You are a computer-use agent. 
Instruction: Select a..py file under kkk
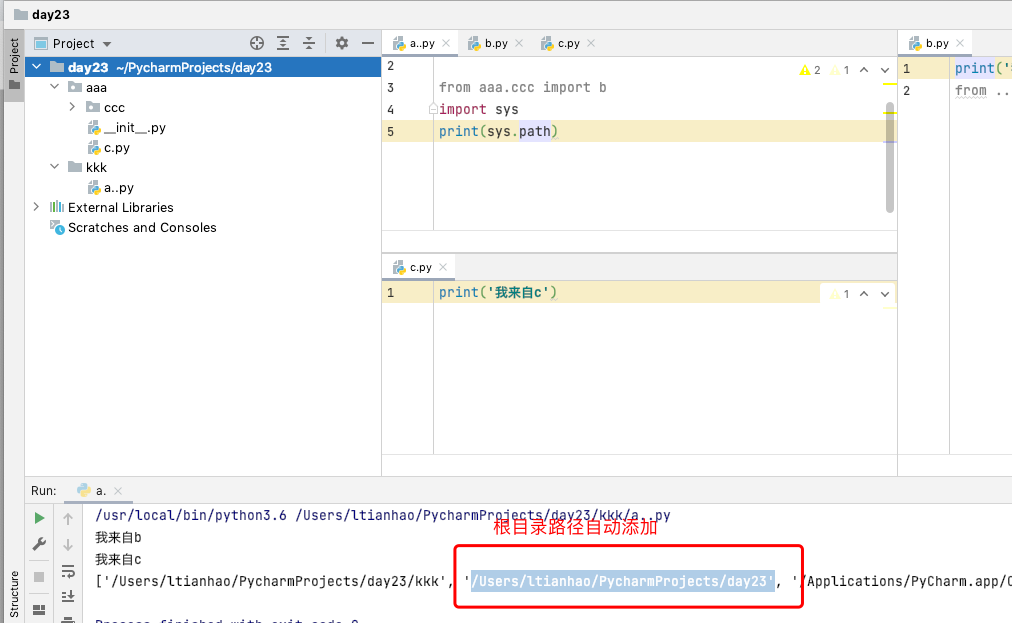[111, 188]
